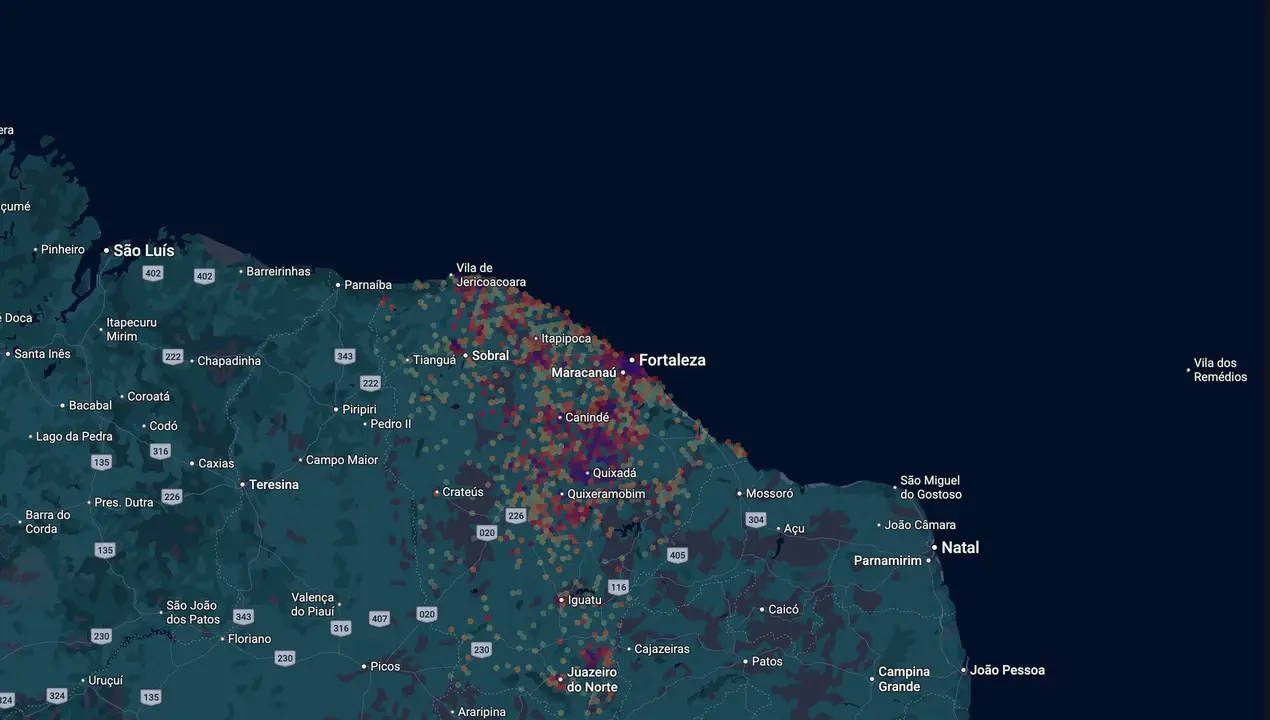Click the Quixeramobim label

pyautogui.click(x=606, y=494)
